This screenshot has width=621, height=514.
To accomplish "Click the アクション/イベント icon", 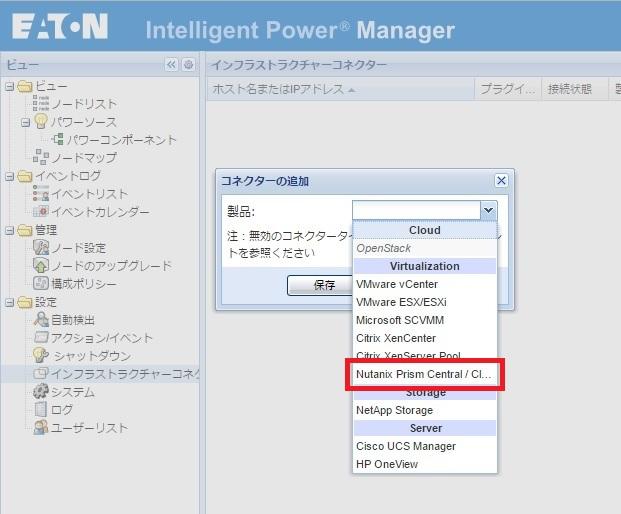I will [x=41, y=337].
